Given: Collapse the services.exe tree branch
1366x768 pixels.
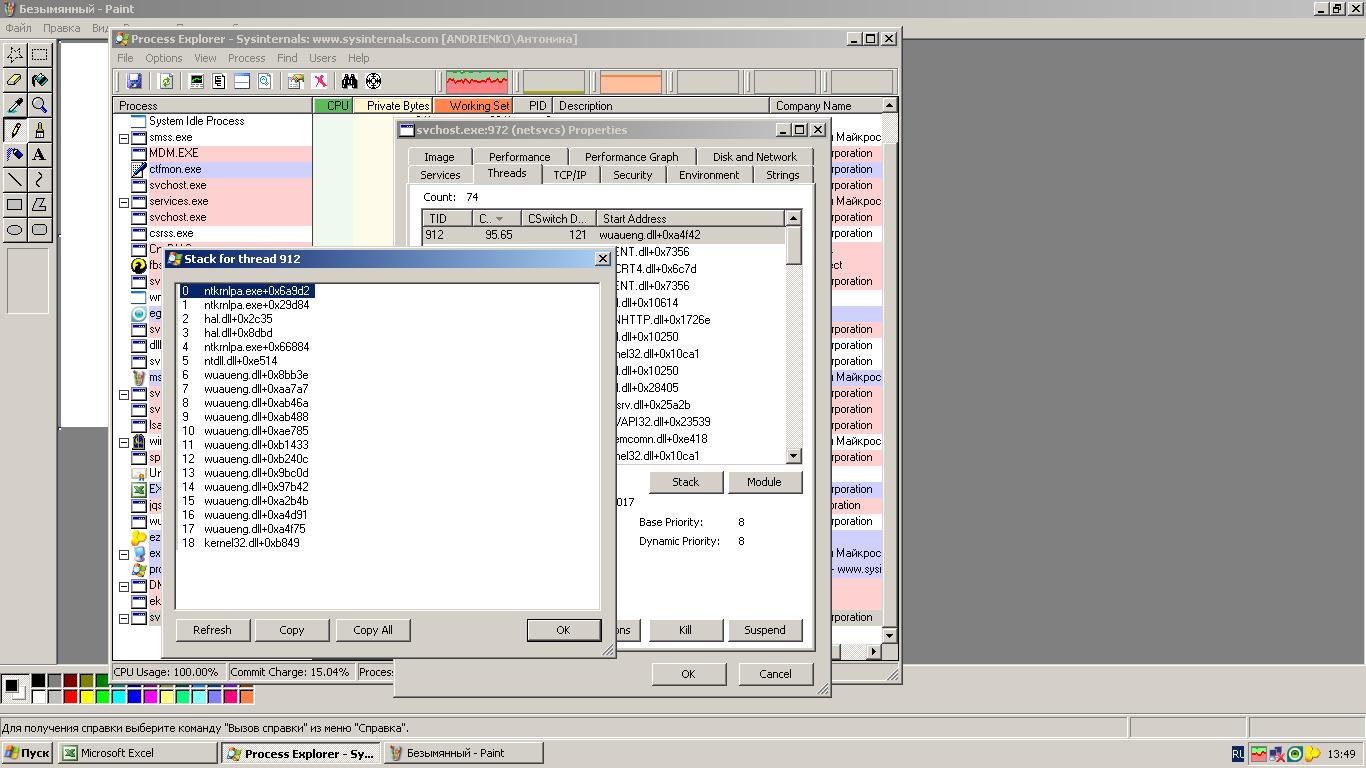Looking at the screenshot, I should (124, 202).
